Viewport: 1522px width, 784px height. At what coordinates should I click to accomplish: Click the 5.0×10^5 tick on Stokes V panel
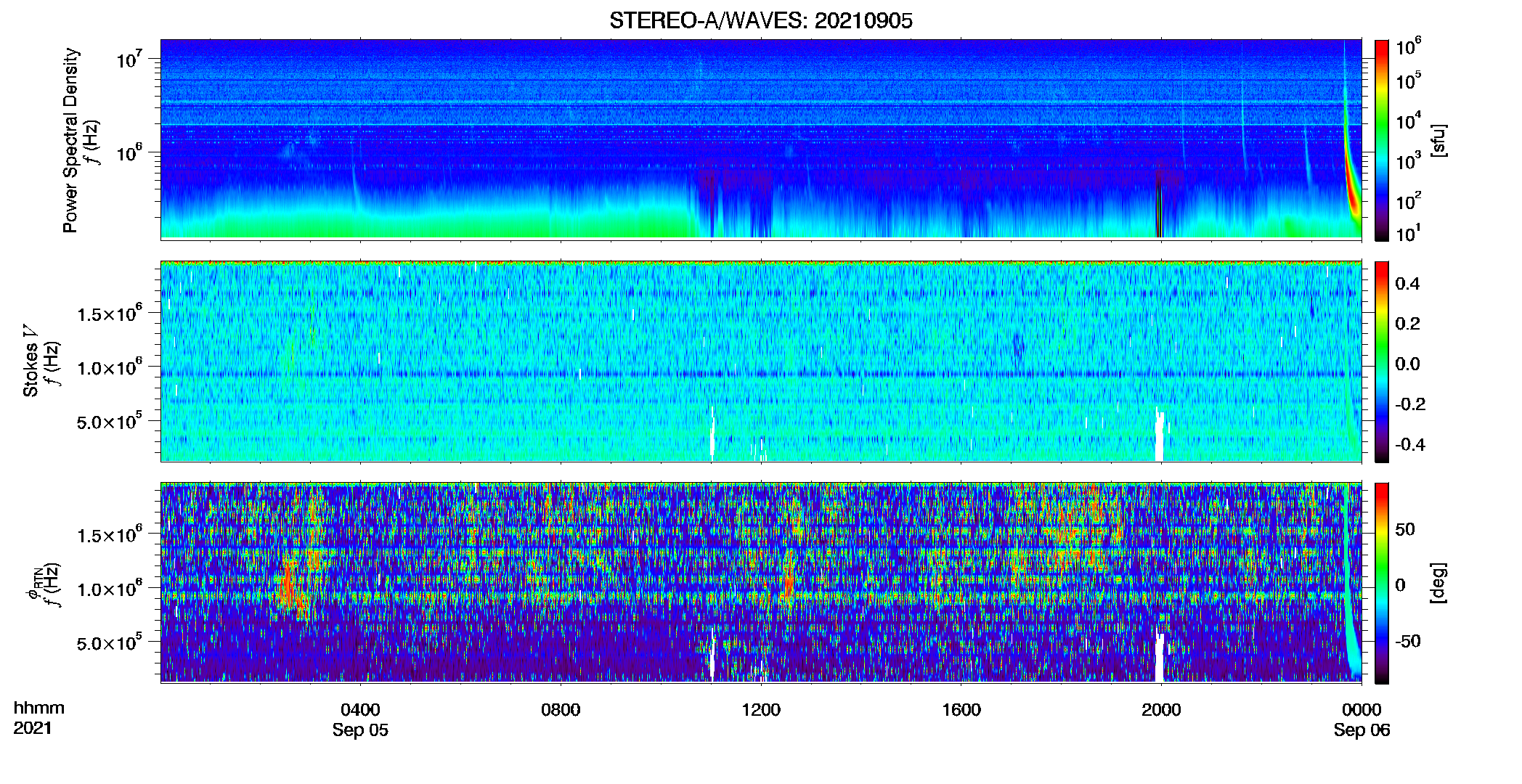[x=110, y=421]
